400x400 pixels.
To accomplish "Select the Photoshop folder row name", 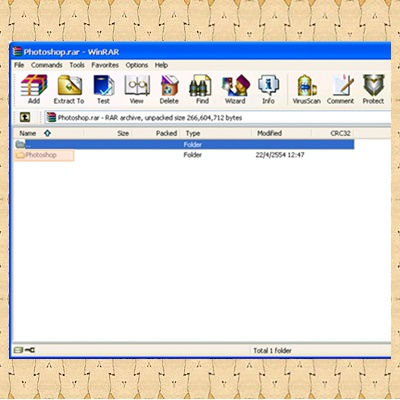I will [41, 155].
